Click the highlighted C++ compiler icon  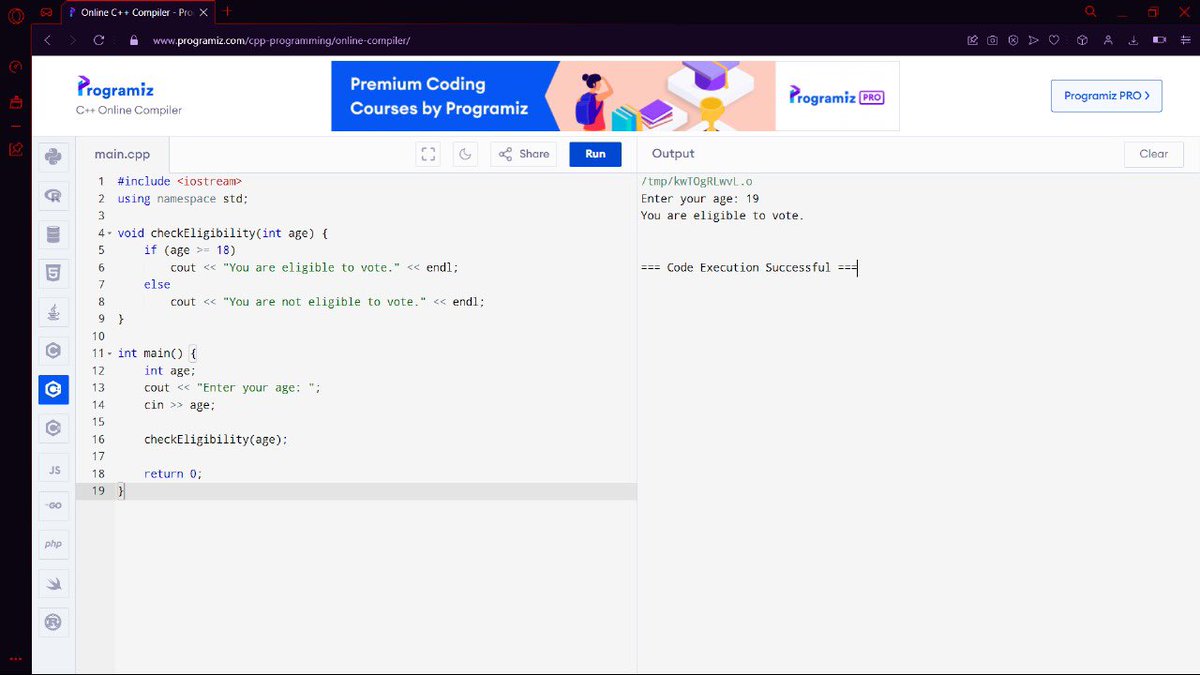[53, 390]
